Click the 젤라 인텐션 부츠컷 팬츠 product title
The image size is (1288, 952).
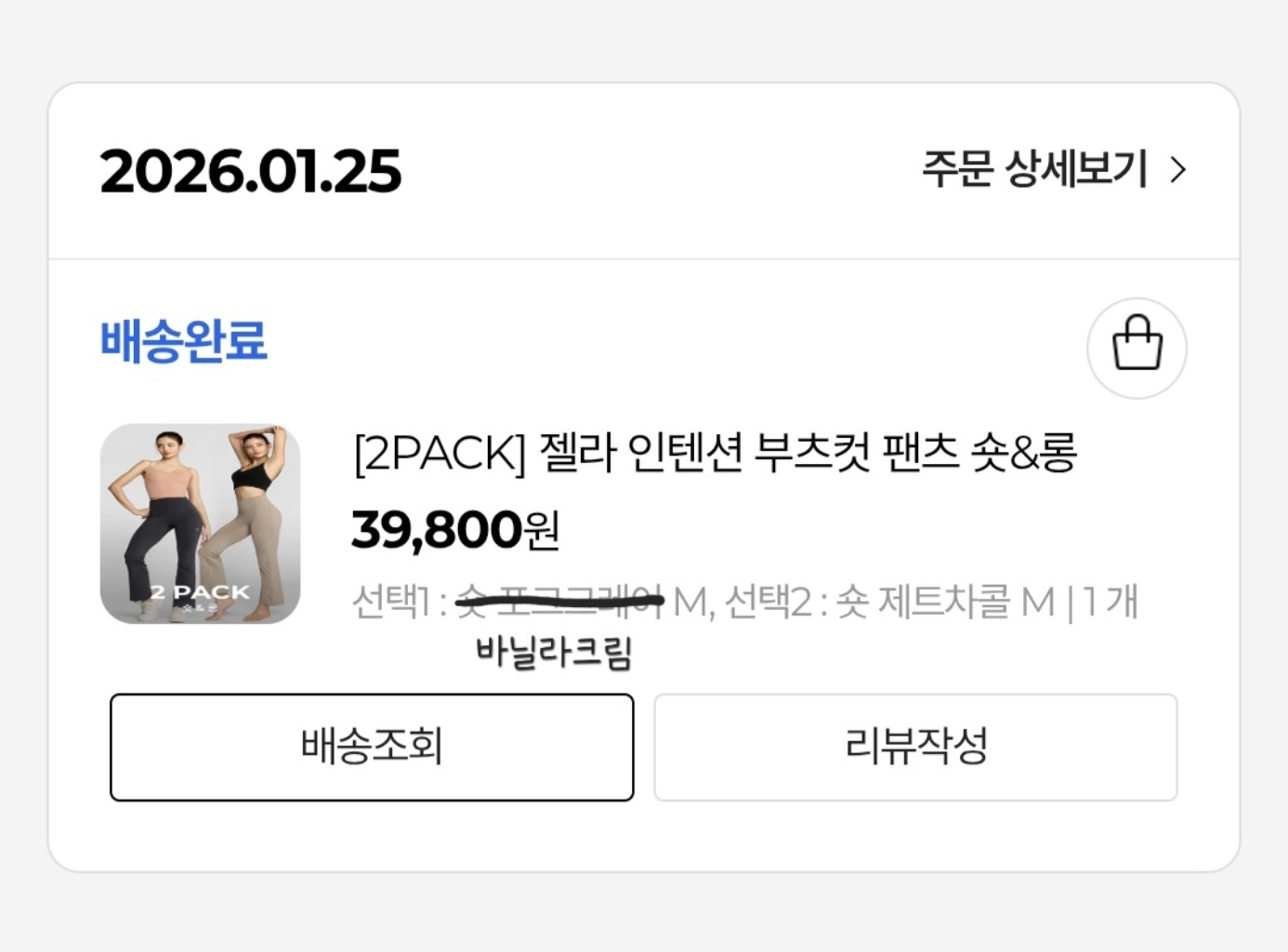coord(715,454)
